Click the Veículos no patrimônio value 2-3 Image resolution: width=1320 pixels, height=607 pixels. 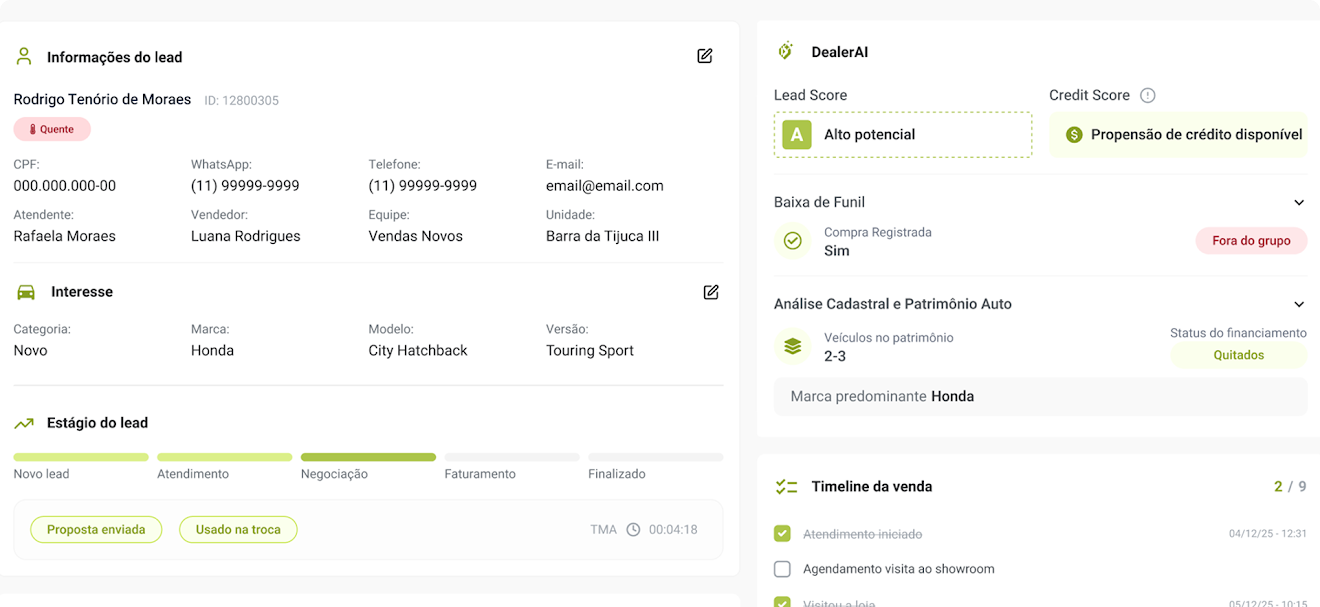click(x=835, y=356)
